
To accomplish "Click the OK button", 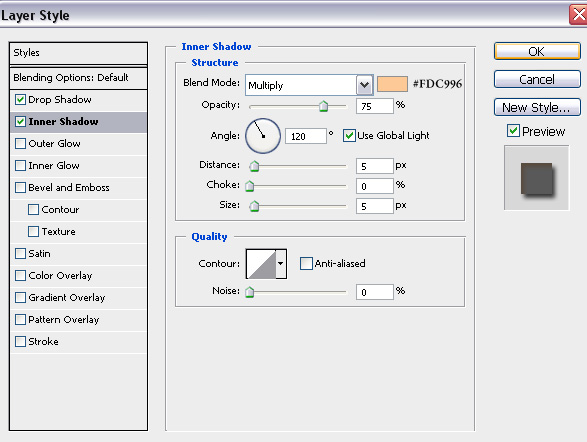I will pyautogui.click(x=537, y=51).
